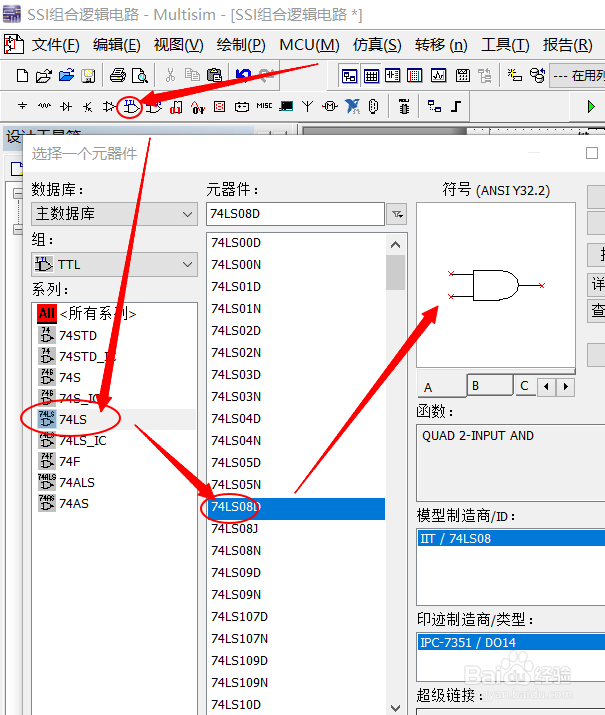Create a new design file
605x715 pixels.
(x=22, y=75)
